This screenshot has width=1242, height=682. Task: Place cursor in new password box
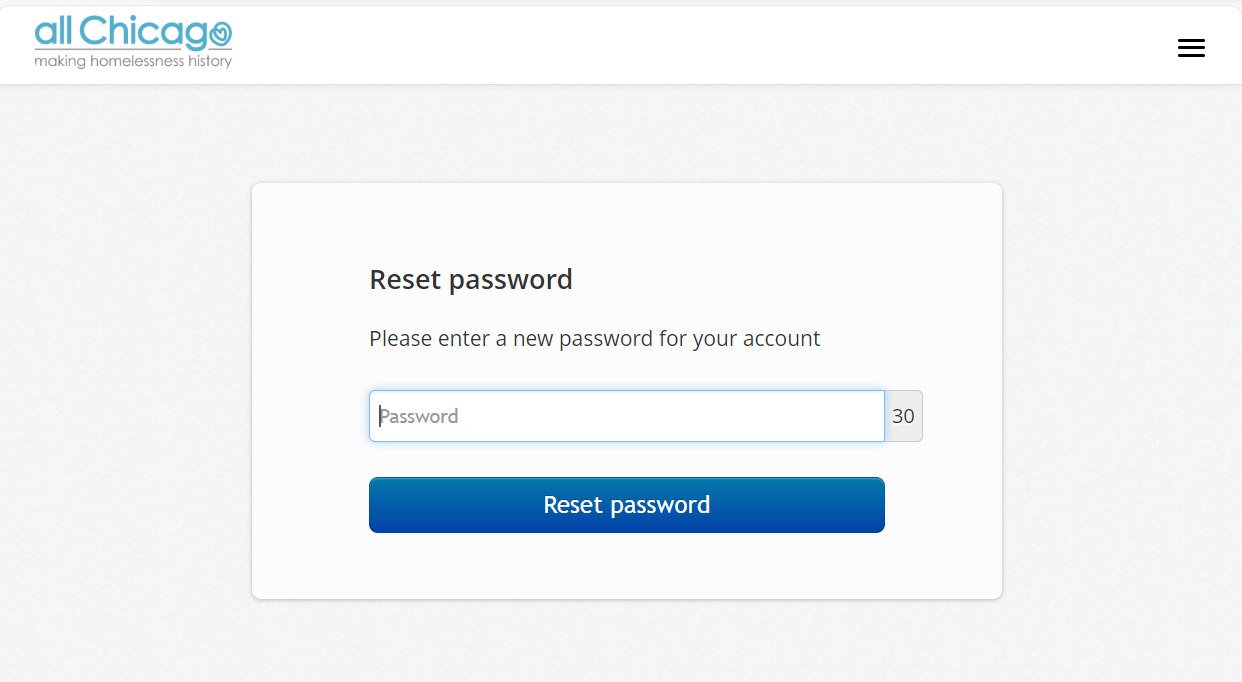tap(627, 416)
